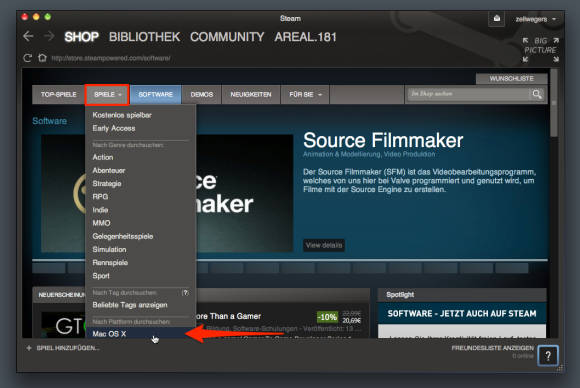Image resolution: width=580 pixels, height=388 pixels.
Task: Select the Sport genre
Action: coord(101,276)
